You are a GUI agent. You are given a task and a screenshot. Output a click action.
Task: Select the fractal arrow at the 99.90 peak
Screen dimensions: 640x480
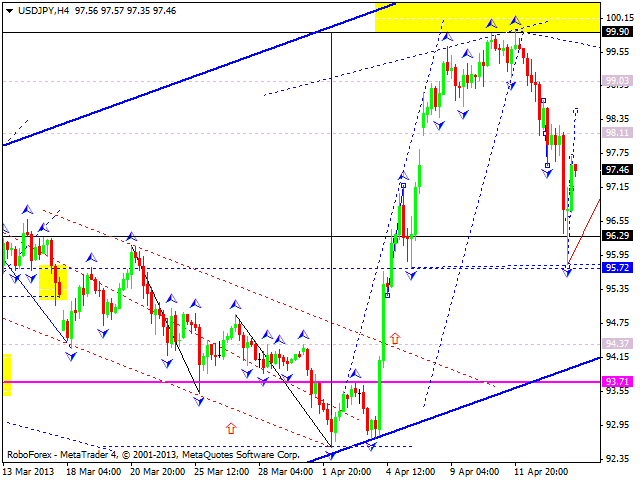[515, 20]
